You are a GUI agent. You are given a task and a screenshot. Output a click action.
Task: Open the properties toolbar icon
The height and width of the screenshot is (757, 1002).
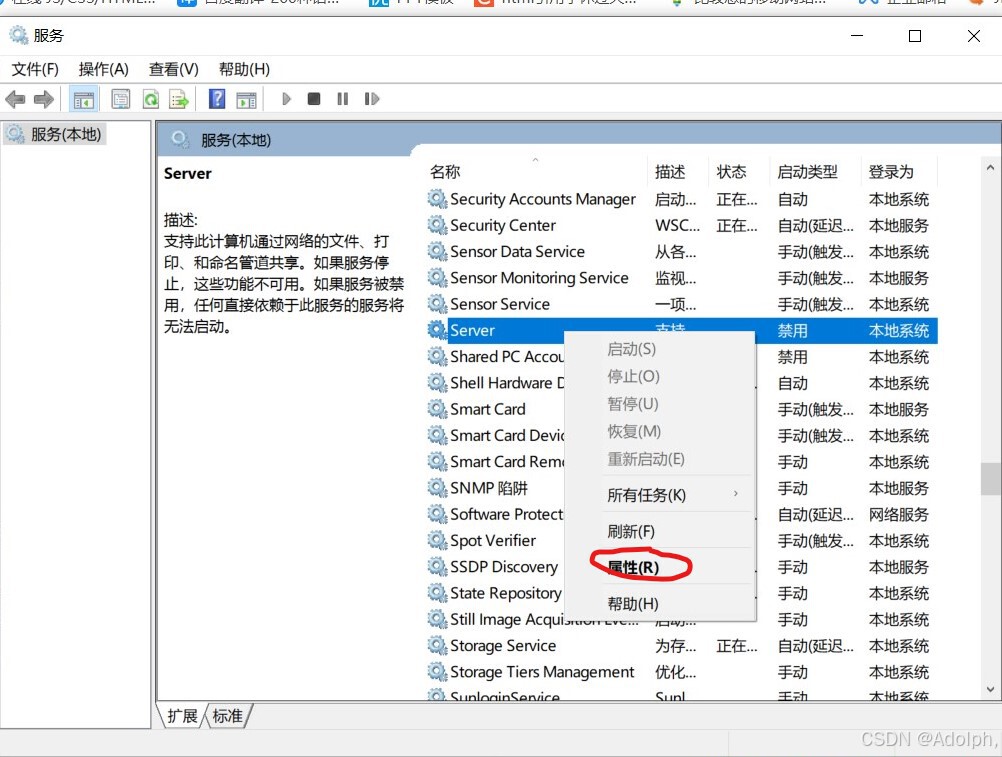click(121, 99)
